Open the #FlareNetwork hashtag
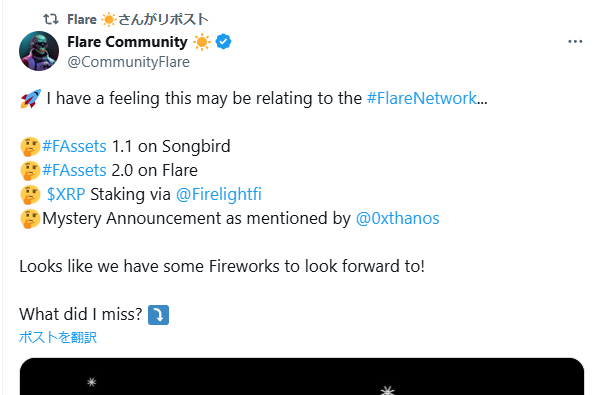 (x=422, y=98)
